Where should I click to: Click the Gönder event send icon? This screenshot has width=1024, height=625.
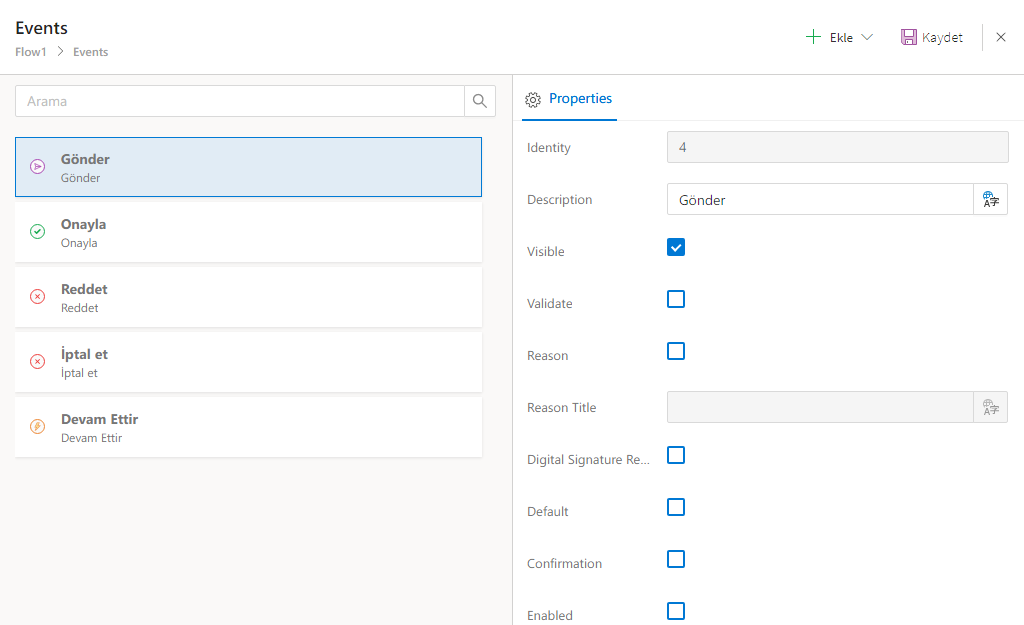[x=37, y=167]
